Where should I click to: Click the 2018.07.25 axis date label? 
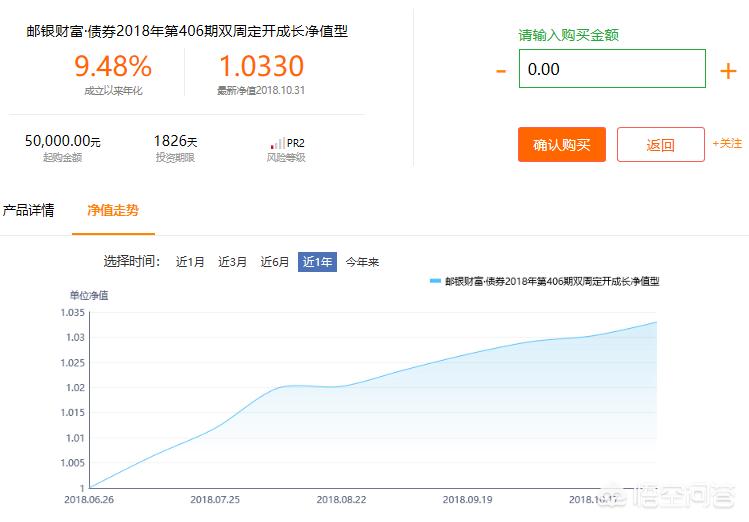pos(215,500)
